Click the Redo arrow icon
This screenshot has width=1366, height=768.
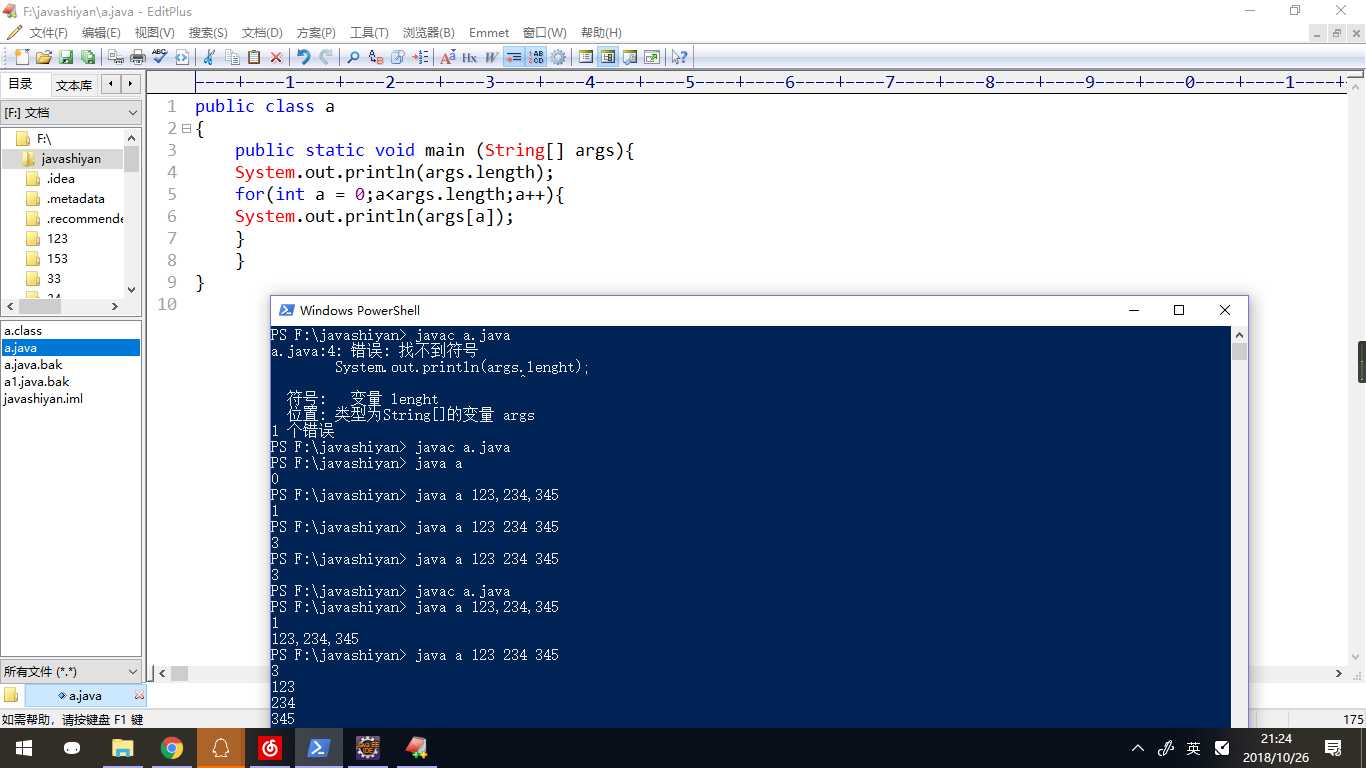pyautogui.click(x=326, y=57)
